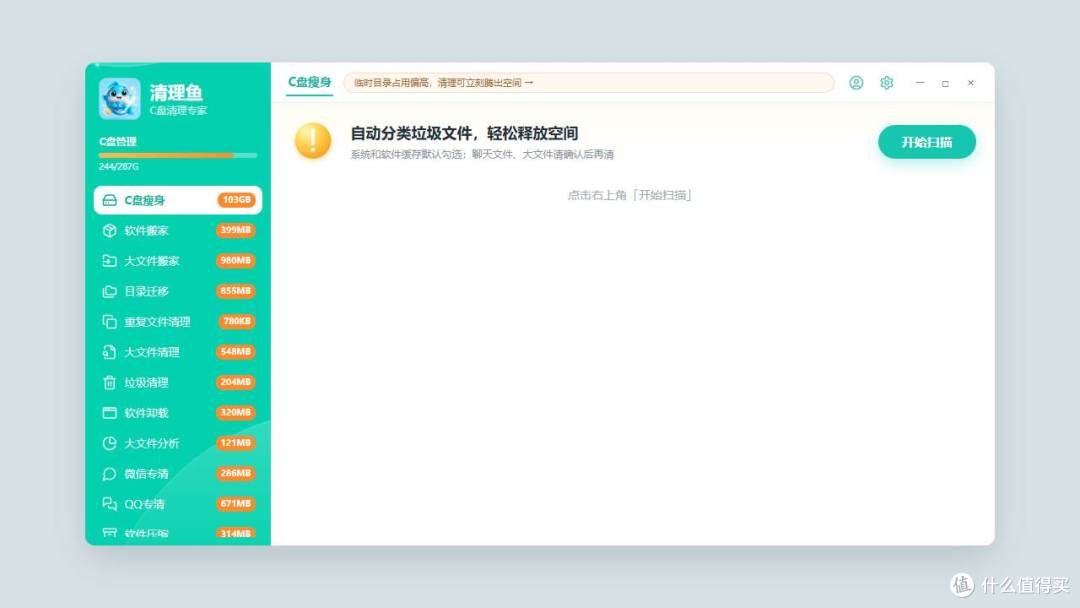The height and width of the screenshot is (608, 1080).
Task: Click the 855MB badge on 目录迁移
Action: click(236, 291)
